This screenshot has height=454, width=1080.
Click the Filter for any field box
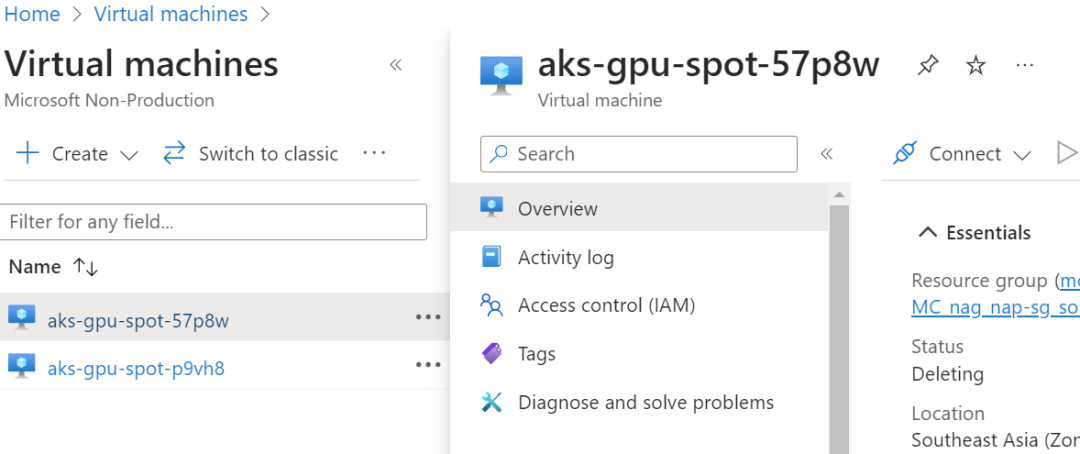click(x=214, y=222)
